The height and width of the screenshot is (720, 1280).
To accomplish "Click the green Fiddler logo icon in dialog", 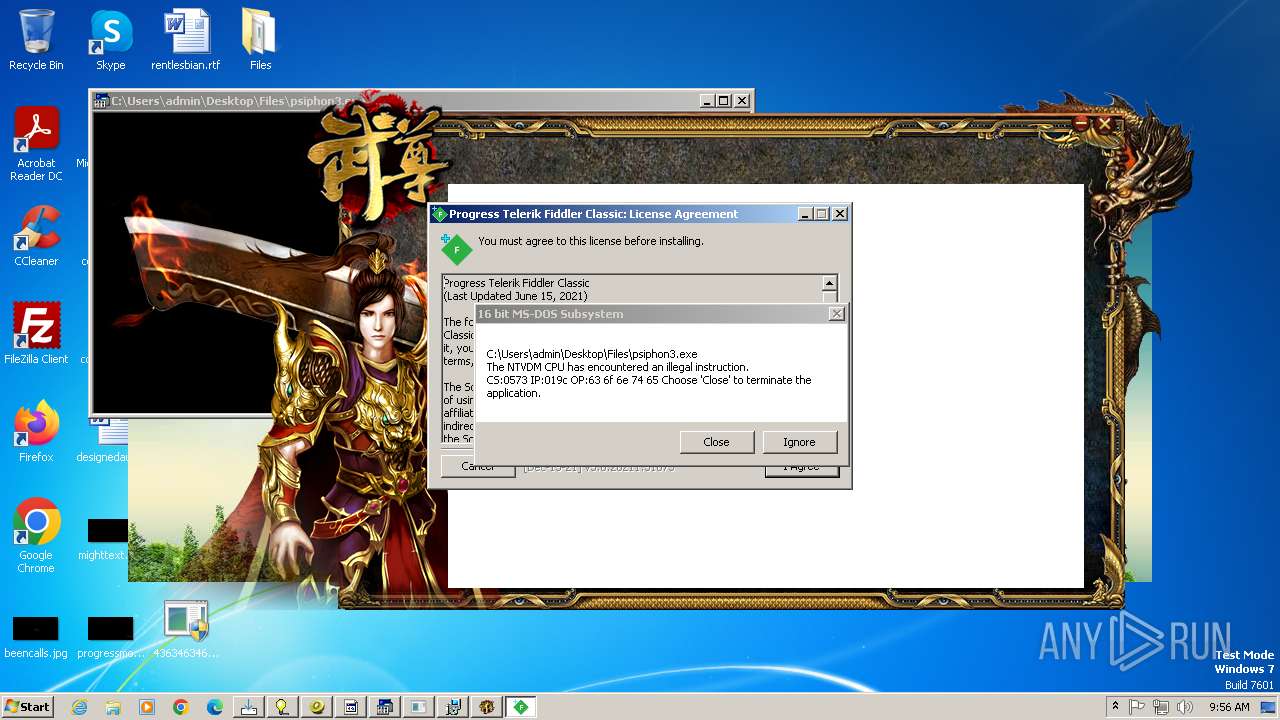I will pyautogui.click(x=456, y=249).
